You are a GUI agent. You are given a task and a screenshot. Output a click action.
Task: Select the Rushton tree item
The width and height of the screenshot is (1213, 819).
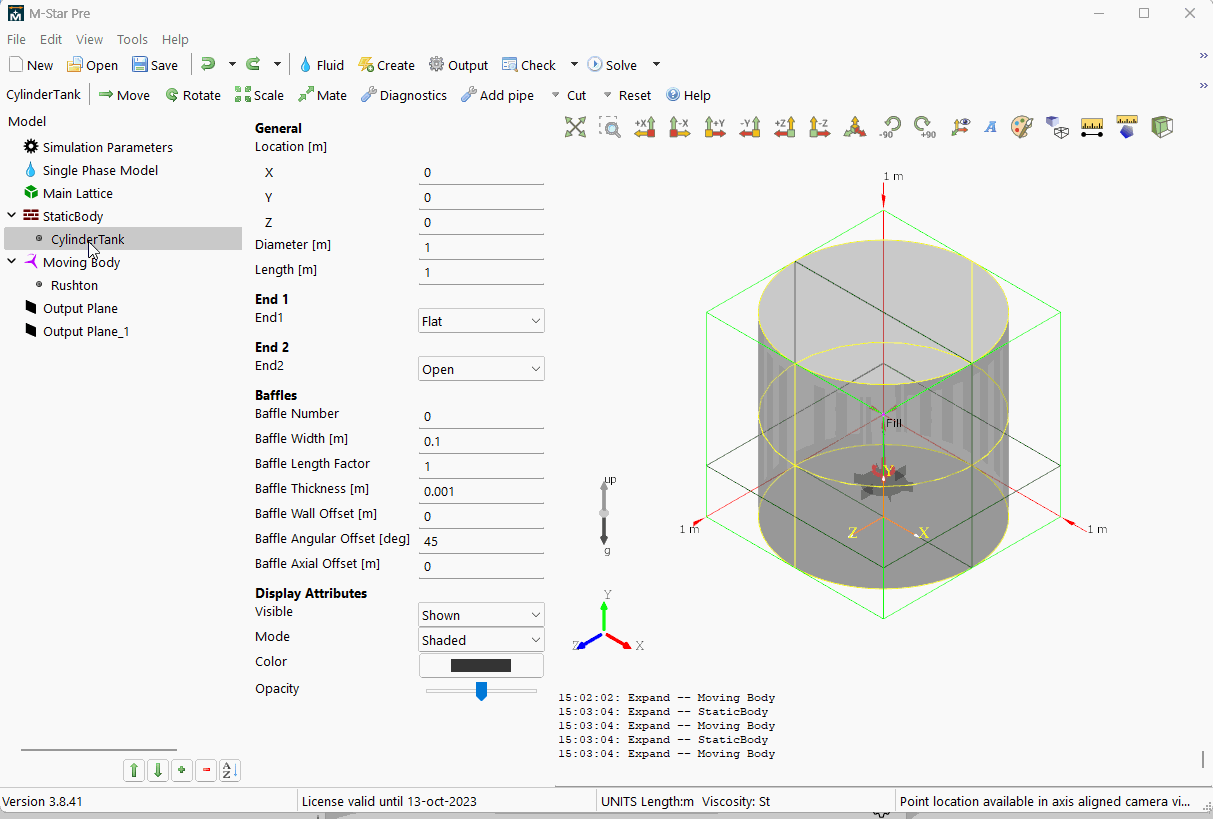74,285
